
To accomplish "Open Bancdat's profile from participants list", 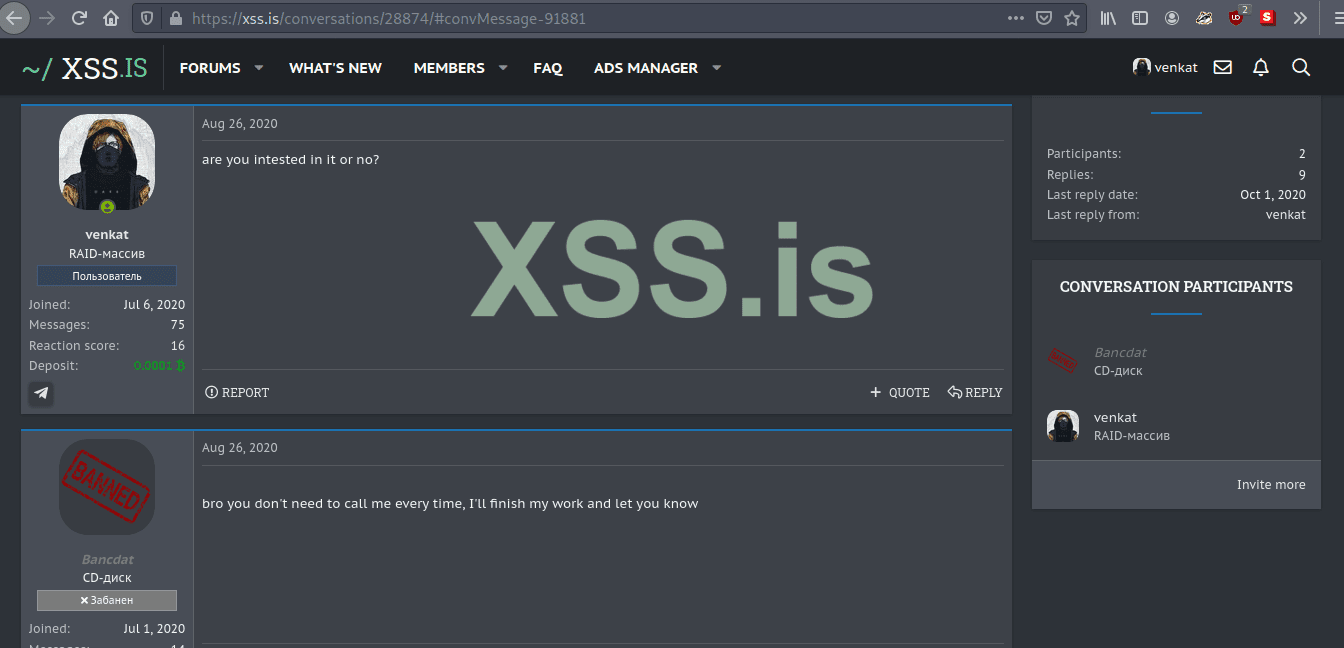I will 1120,352.
